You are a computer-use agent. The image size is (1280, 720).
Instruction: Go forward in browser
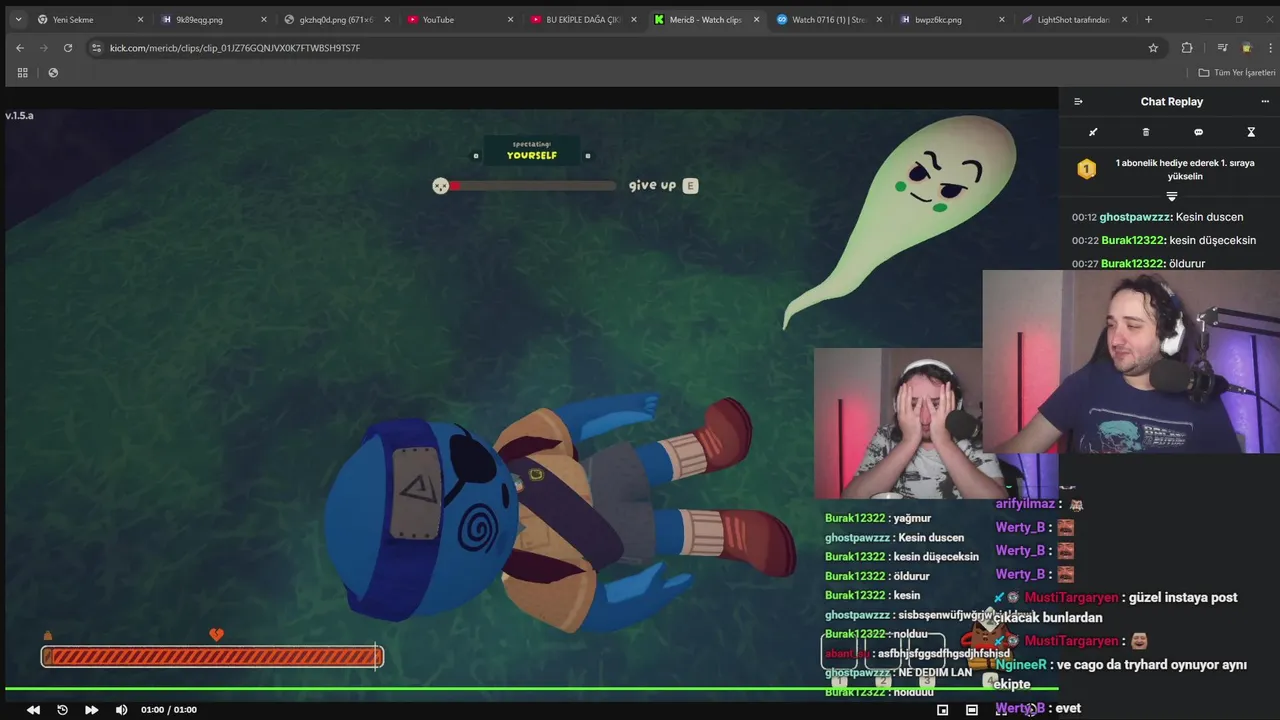tap(44, 47)
